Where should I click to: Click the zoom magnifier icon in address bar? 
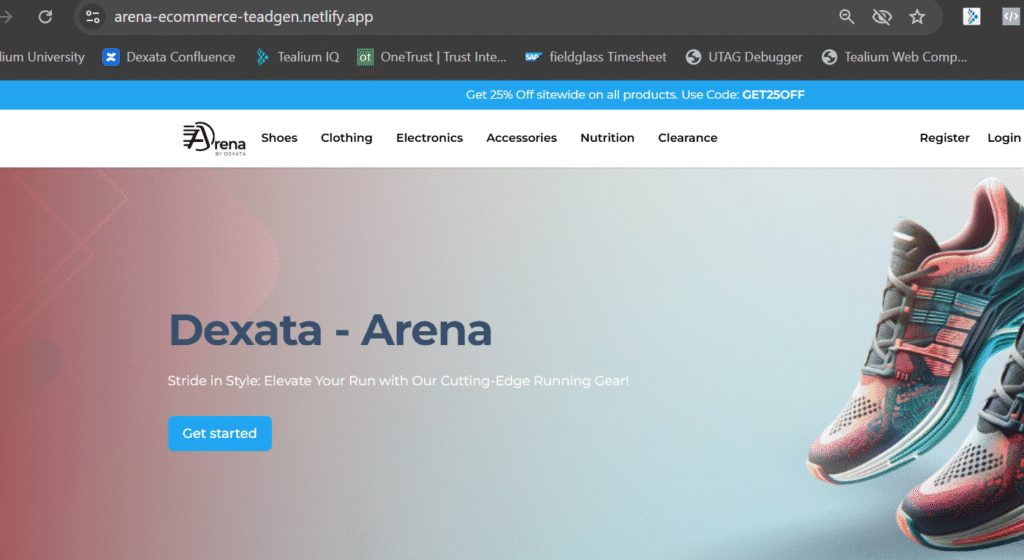pos(846,17)
